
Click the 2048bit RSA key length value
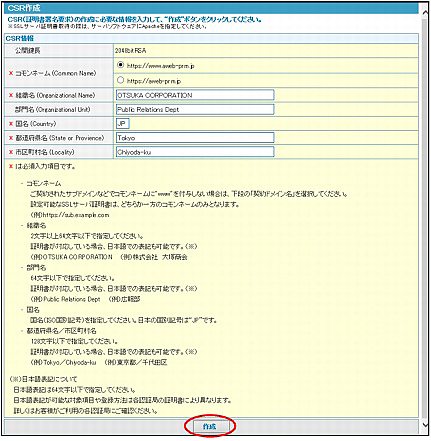[x=131, y=51]
